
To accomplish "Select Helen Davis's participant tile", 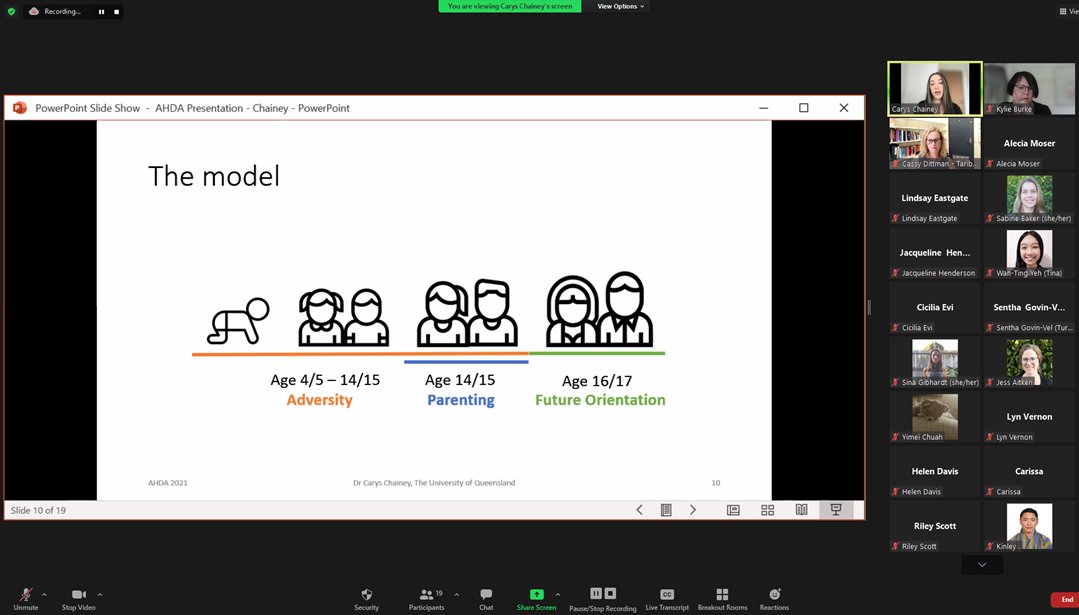I will point(934,471).
